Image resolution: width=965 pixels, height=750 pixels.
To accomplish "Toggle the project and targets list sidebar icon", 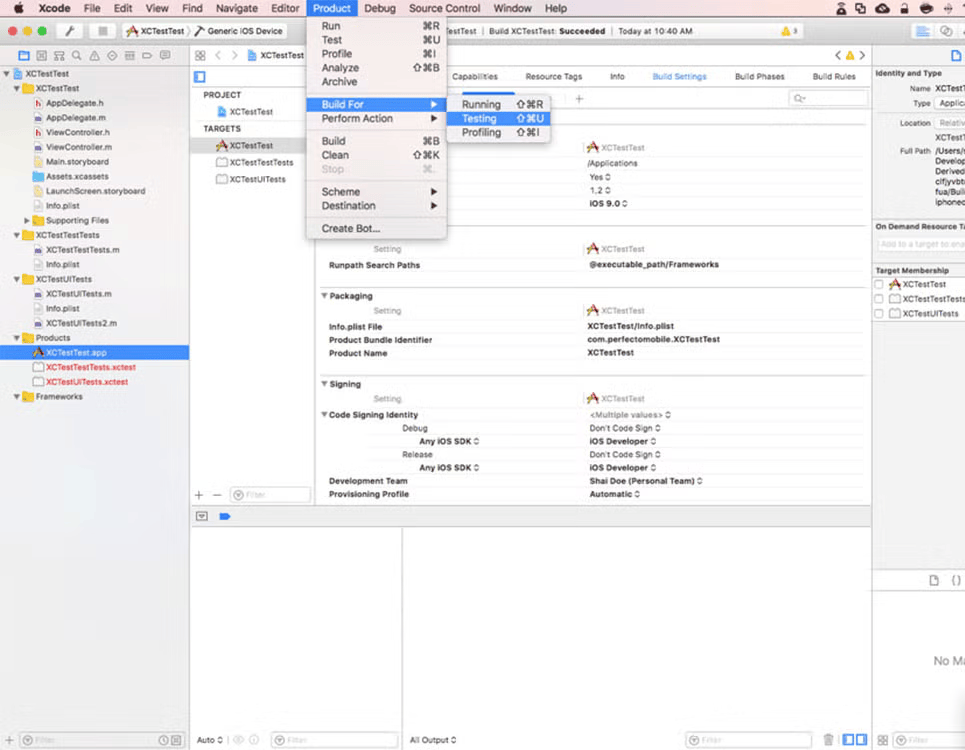I will (199, 77).
